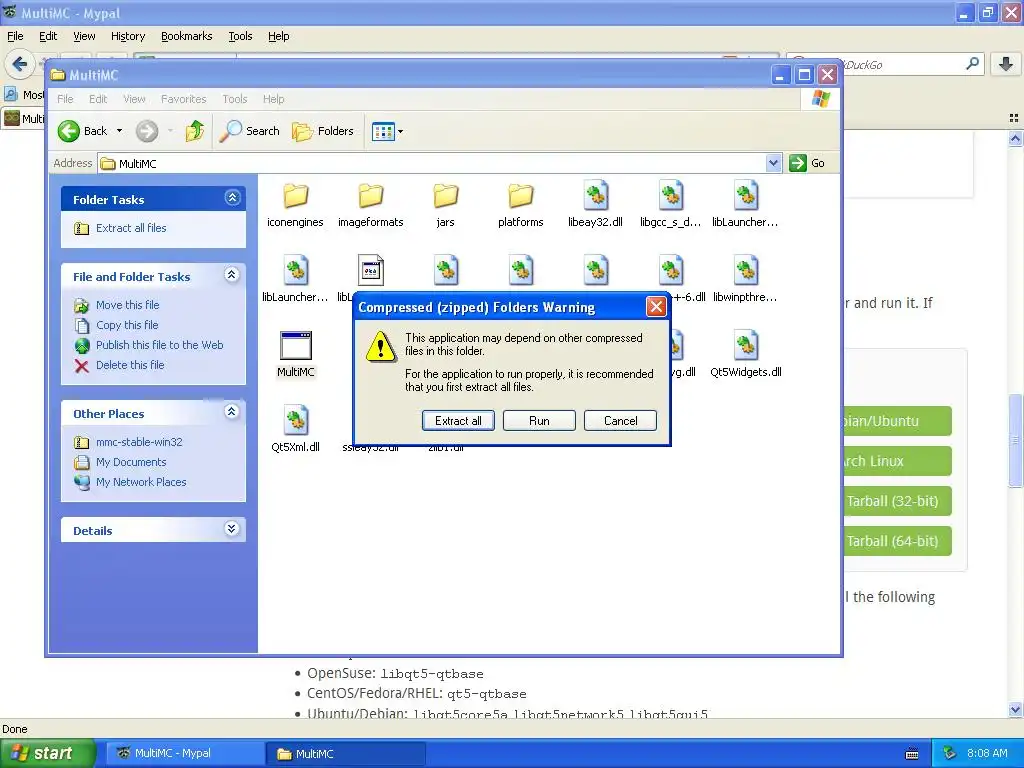Click the browser page scrollbar up arrow
Viewport: 1024px width, 768px height.
(1016, 138)
